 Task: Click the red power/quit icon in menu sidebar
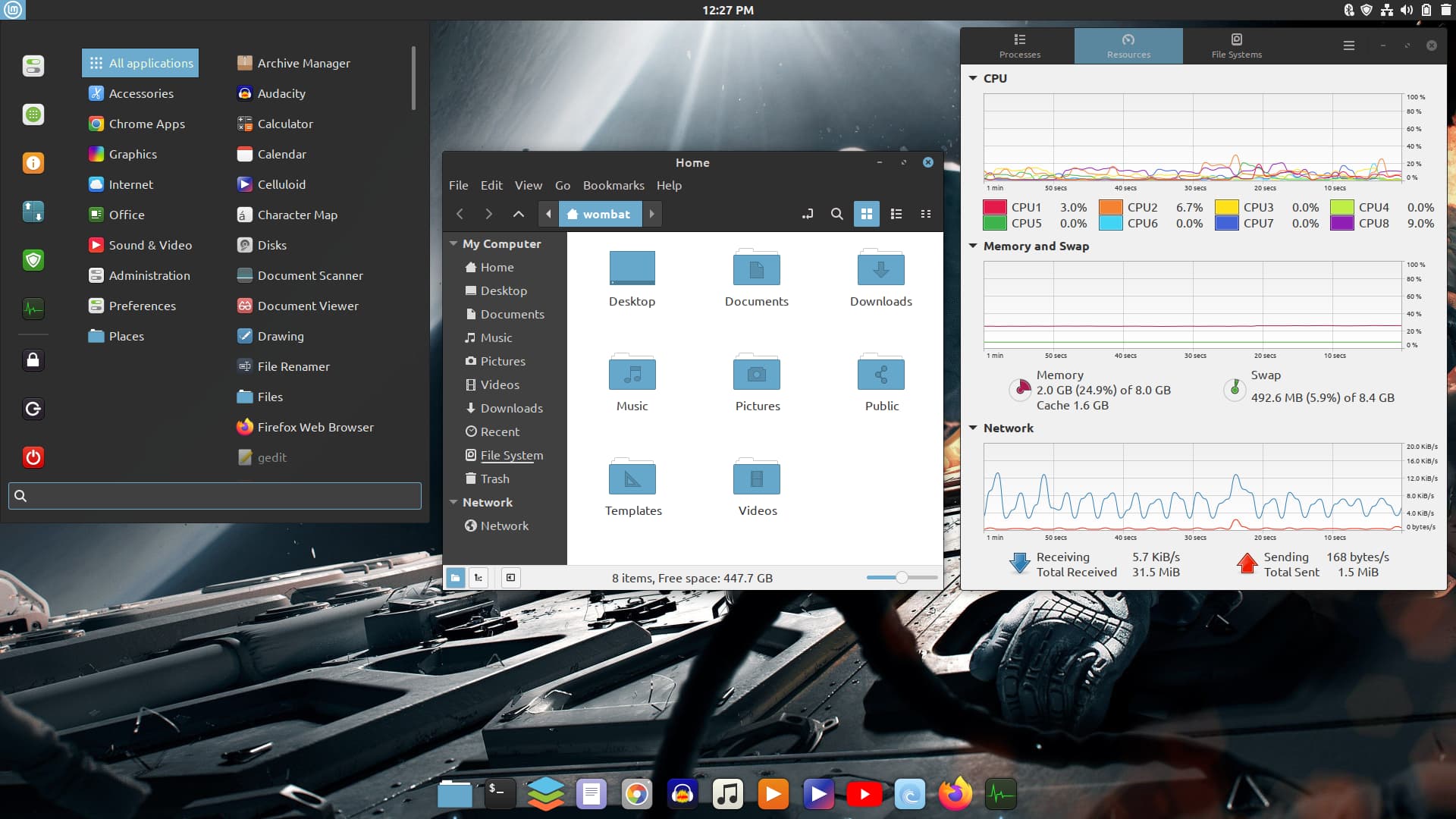point(33,457)
